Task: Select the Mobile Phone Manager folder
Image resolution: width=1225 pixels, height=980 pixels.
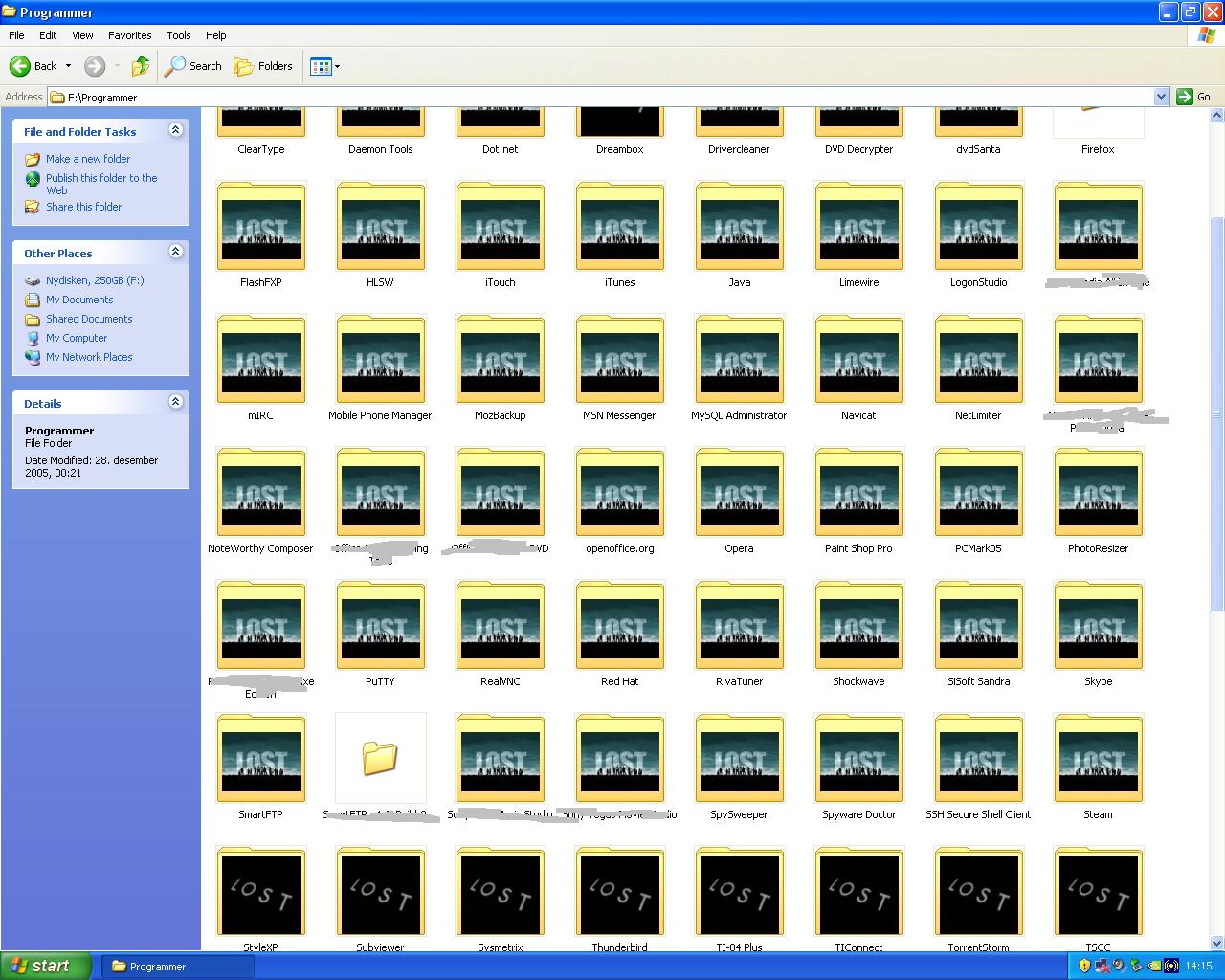Action: [x=380, y=359]
